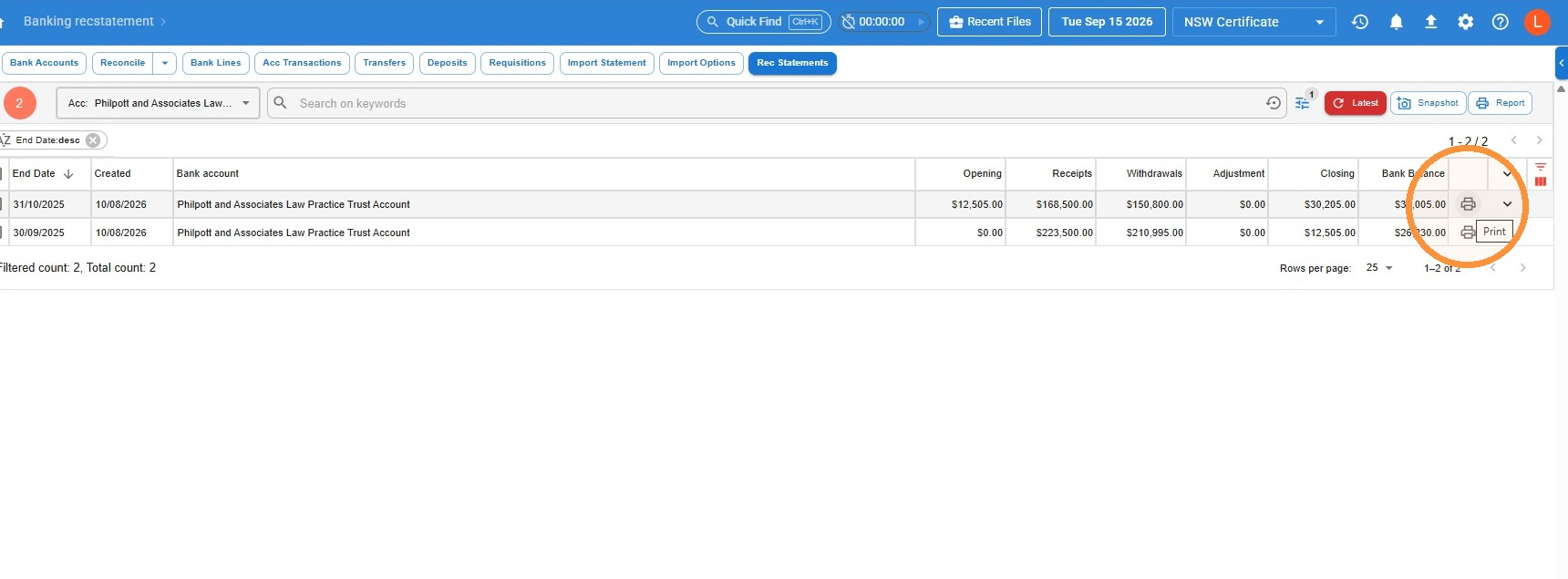Open the Bank Lines tab
1568x579 pixels.
[x=216, y=63]
